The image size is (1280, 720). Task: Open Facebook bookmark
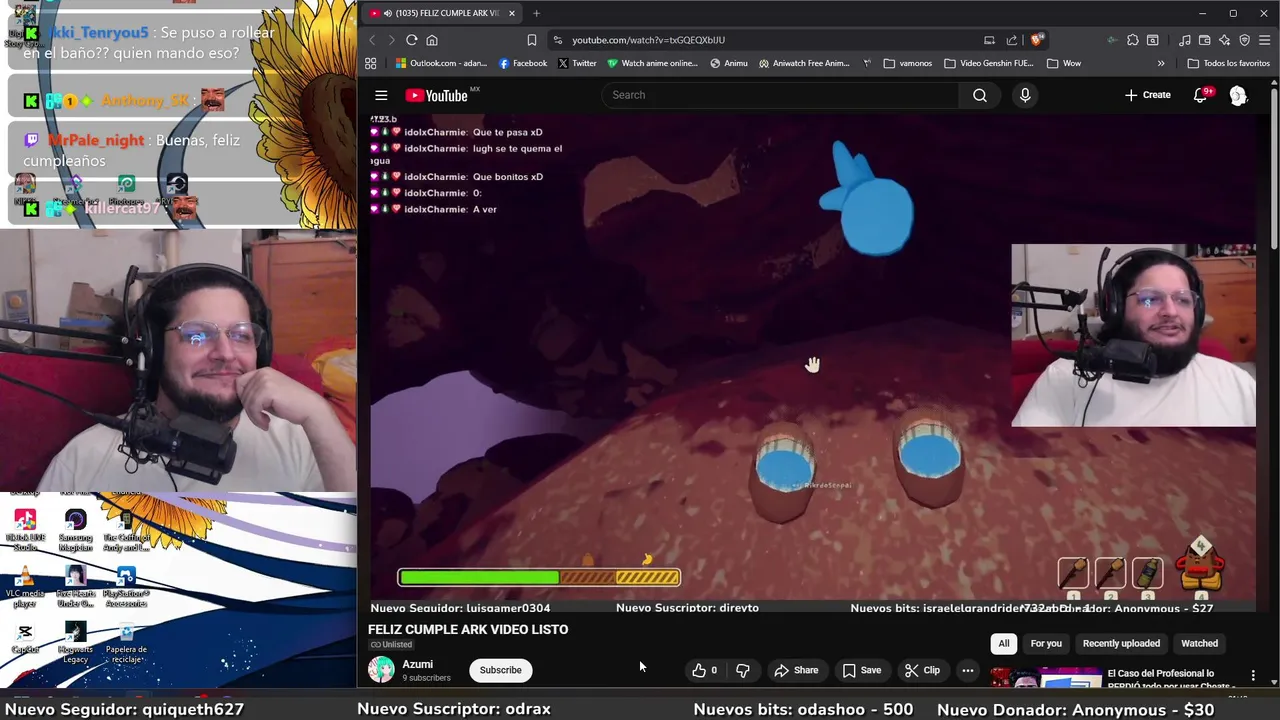tap(522, 63)
